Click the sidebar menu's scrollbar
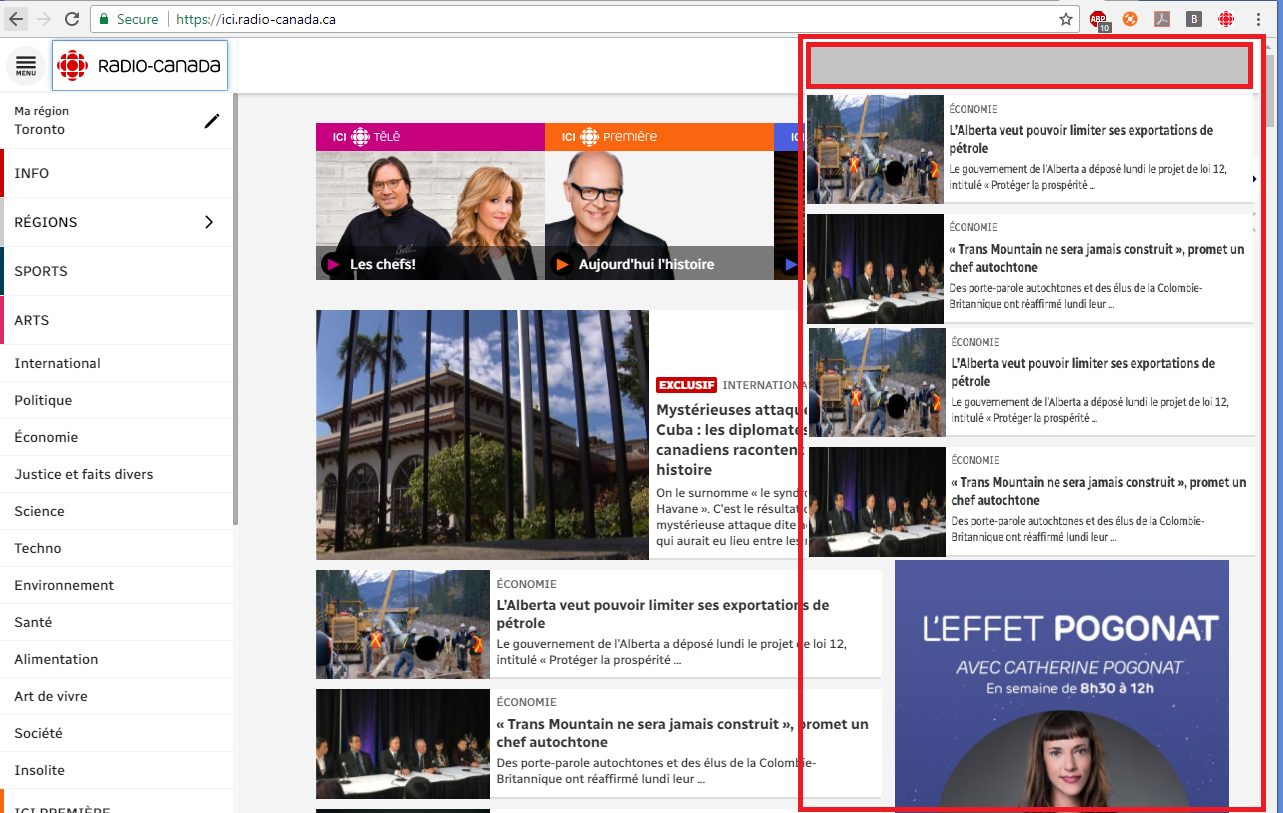This screenshot has width=1283, height=813. (x=235, y=310)
